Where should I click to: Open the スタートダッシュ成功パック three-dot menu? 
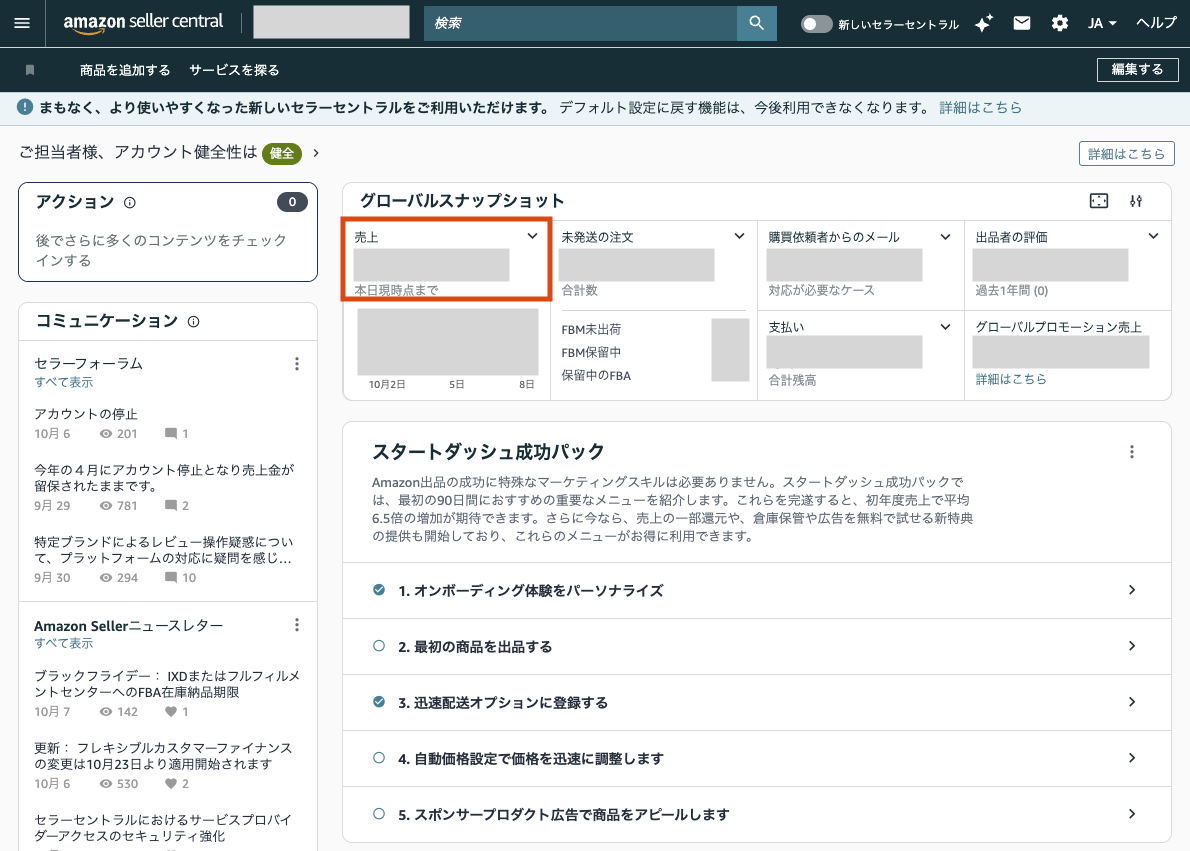(x=1132, y=452)
